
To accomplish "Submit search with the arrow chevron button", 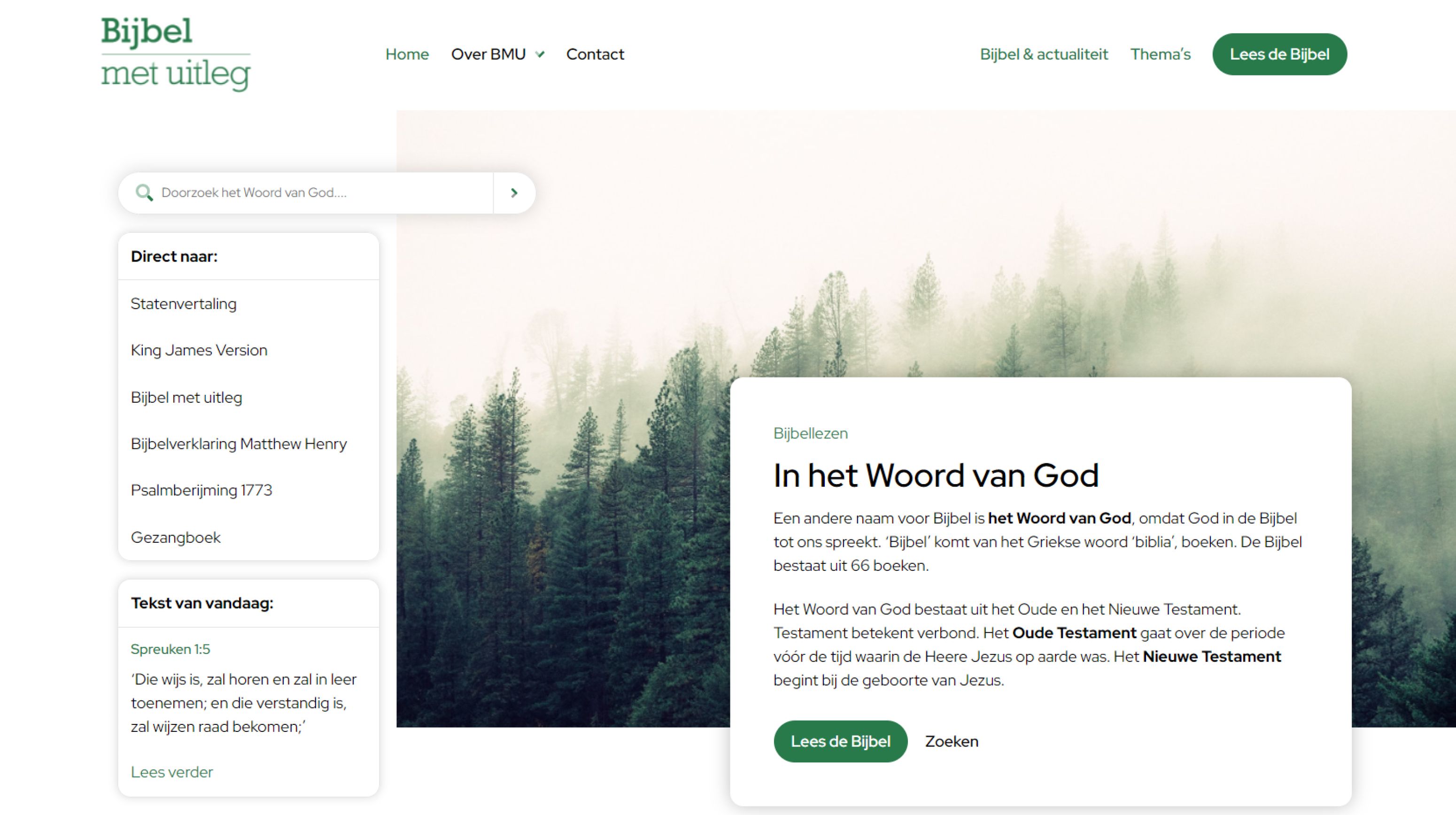I will (514, 192).
